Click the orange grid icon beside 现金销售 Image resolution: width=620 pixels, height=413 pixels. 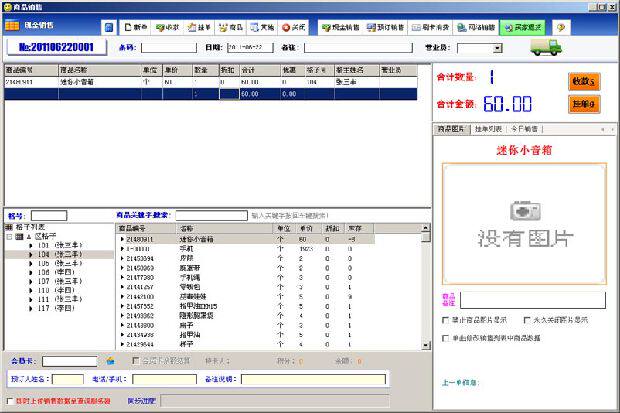click(x=12, y=25)
